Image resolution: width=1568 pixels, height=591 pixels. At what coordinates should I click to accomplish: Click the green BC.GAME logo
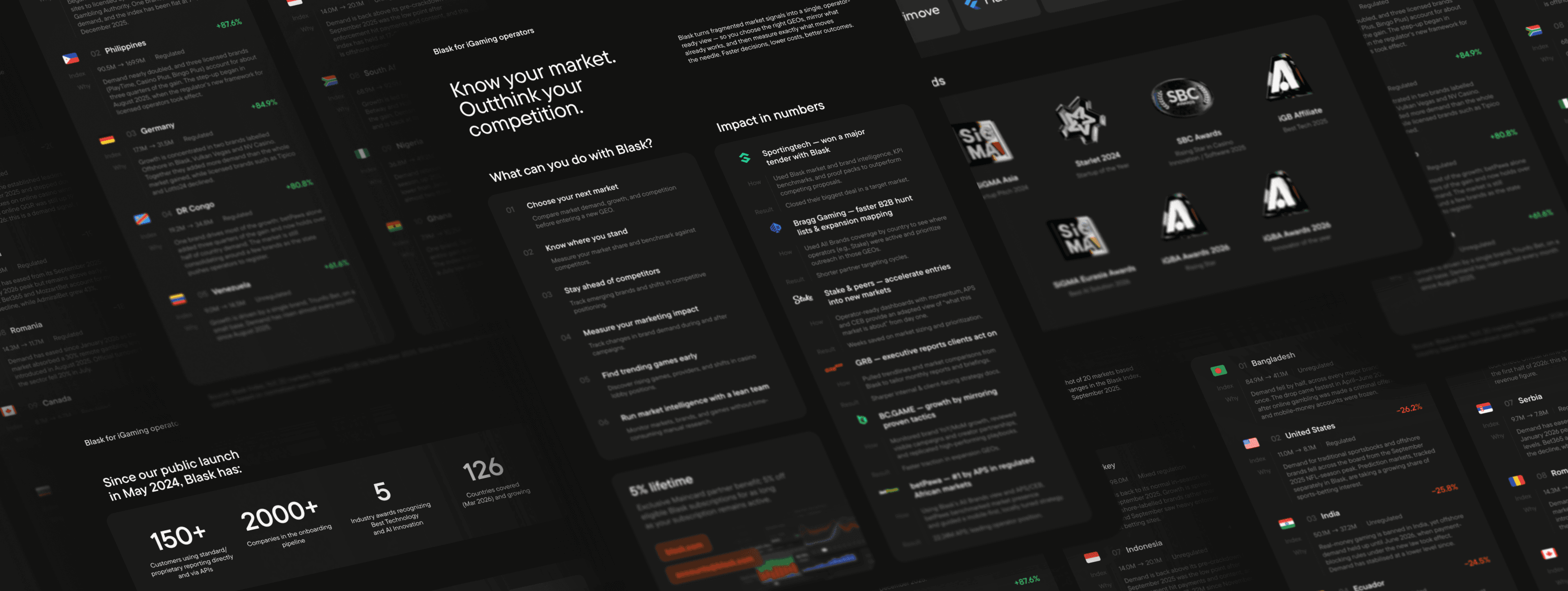[862, 419]
